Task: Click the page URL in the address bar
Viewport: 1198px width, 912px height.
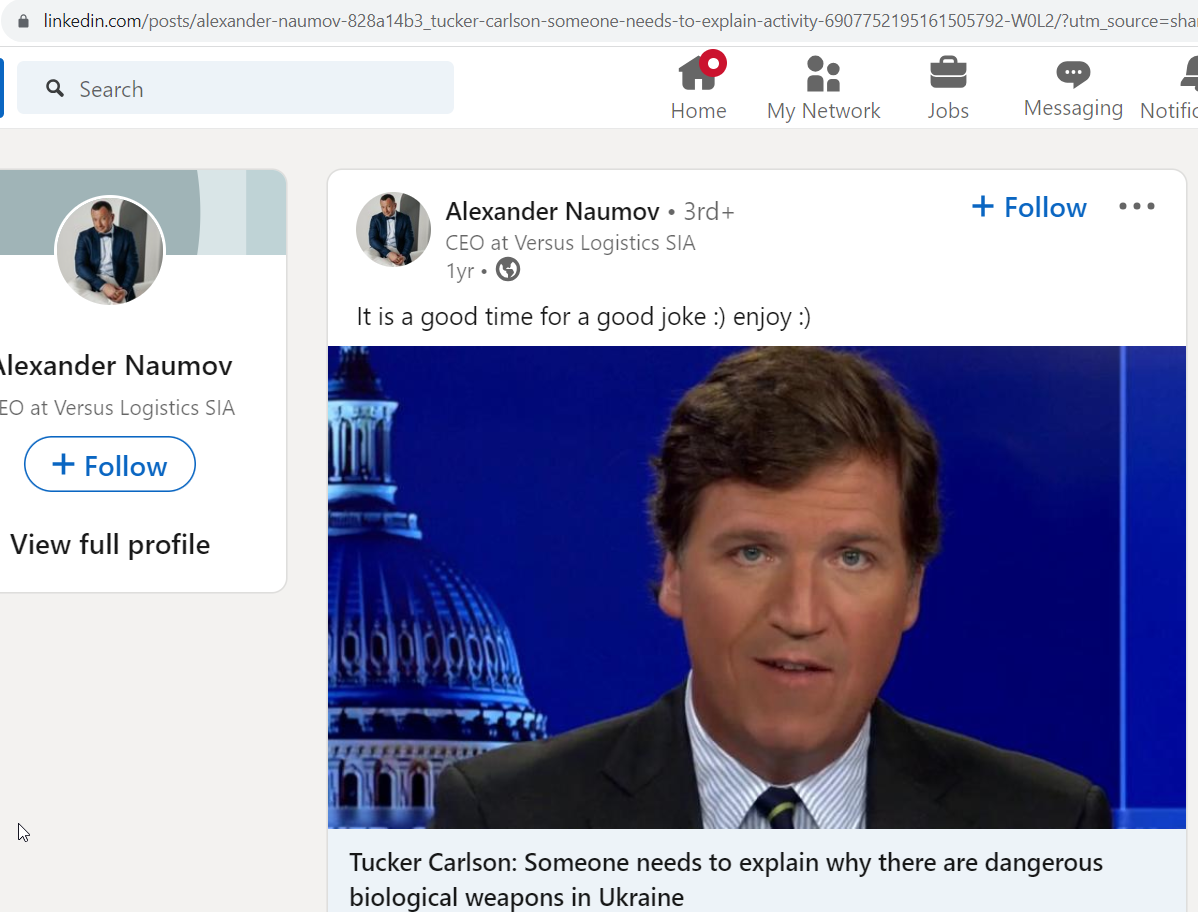Action: [620, 21]
